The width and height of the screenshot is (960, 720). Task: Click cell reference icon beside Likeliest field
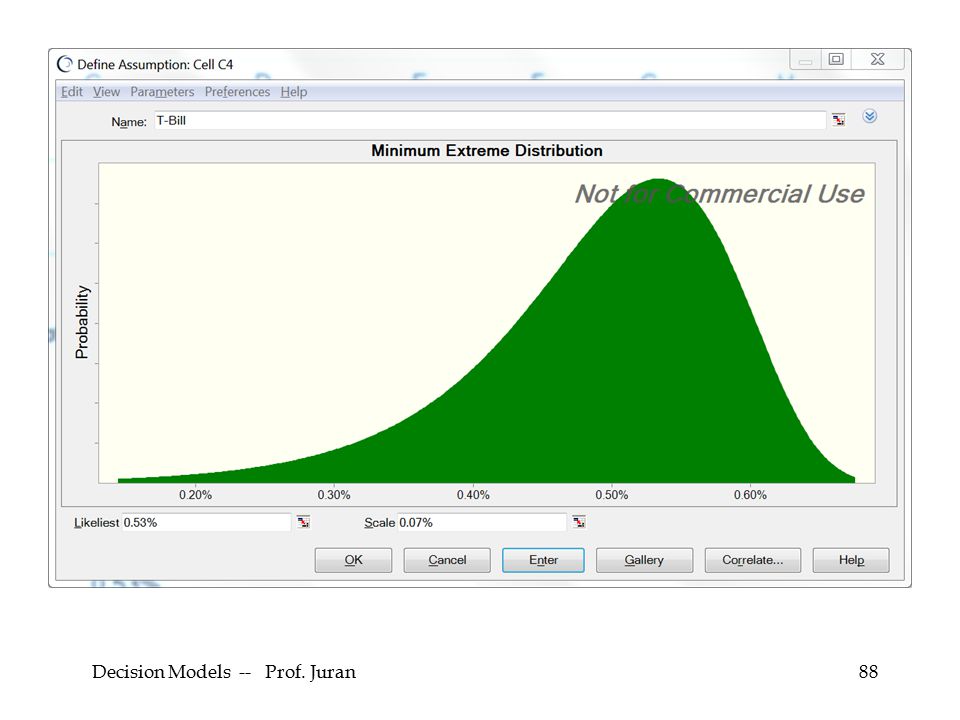[303, 522]
